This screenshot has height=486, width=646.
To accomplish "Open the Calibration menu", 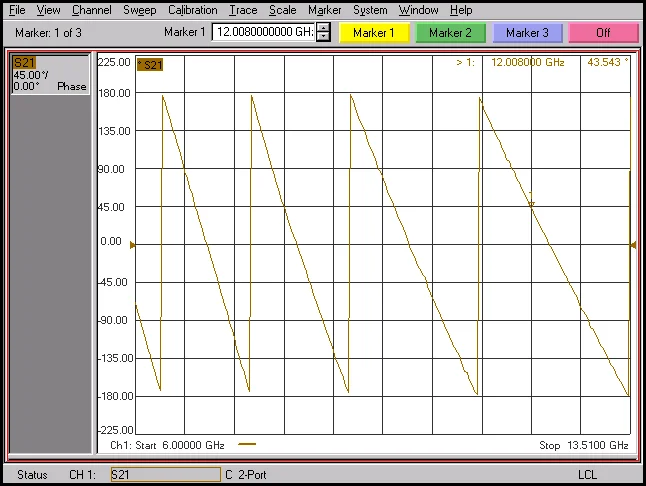I will click(192, 10).
